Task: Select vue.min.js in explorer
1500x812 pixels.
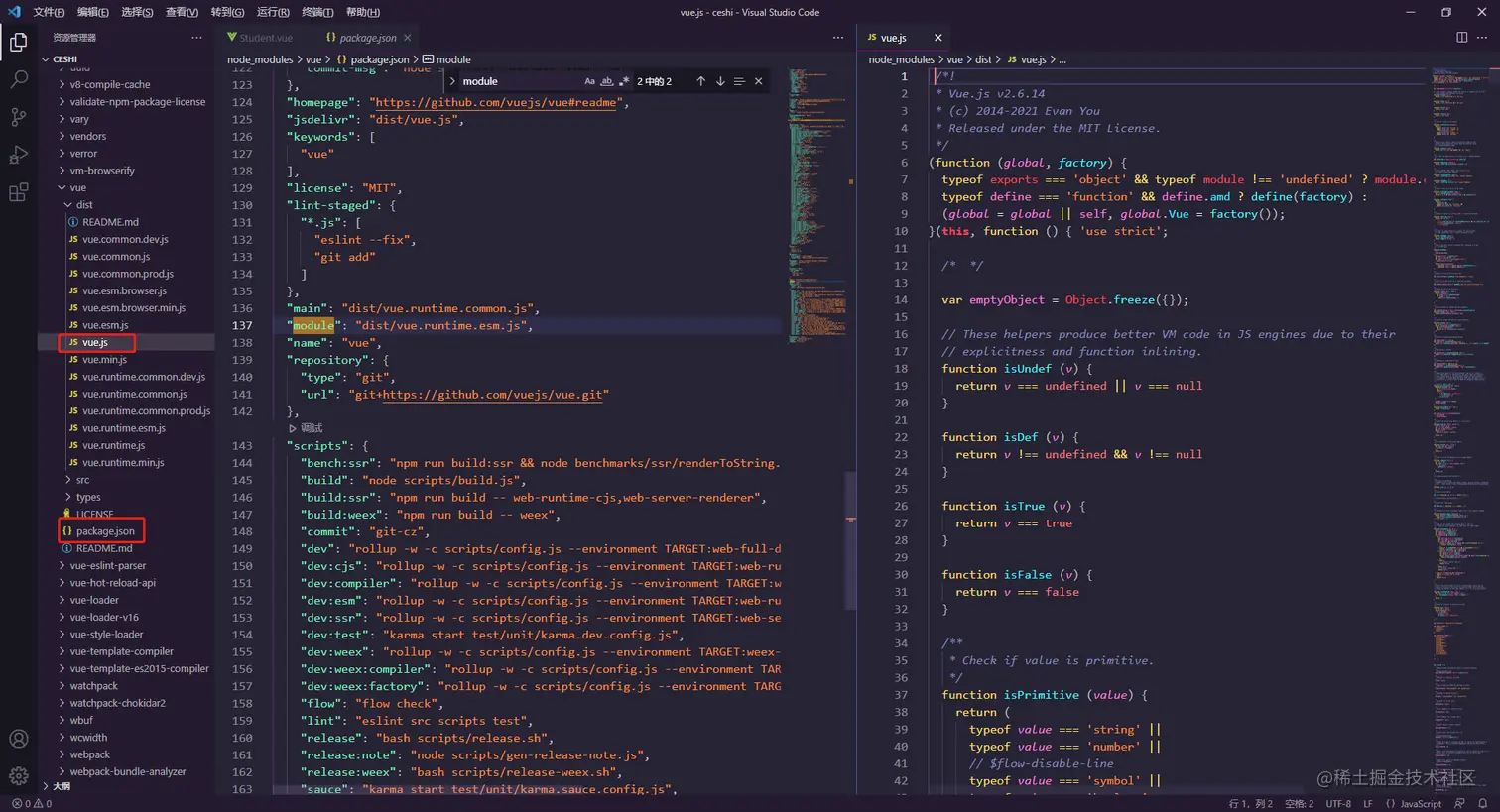Action: (x=104, y=359)
